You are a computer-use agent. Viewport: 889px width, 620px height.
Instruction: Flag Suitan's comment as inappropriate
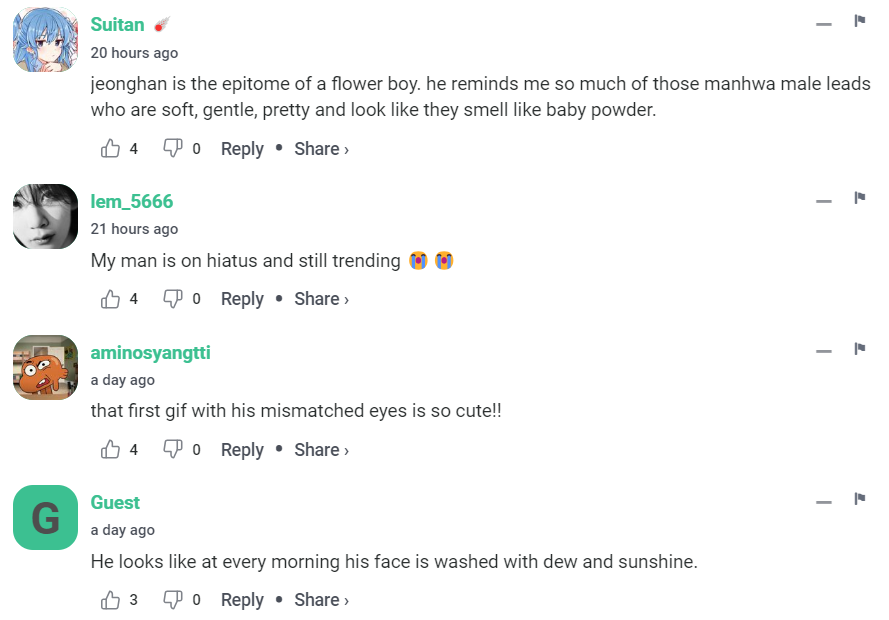859,22
